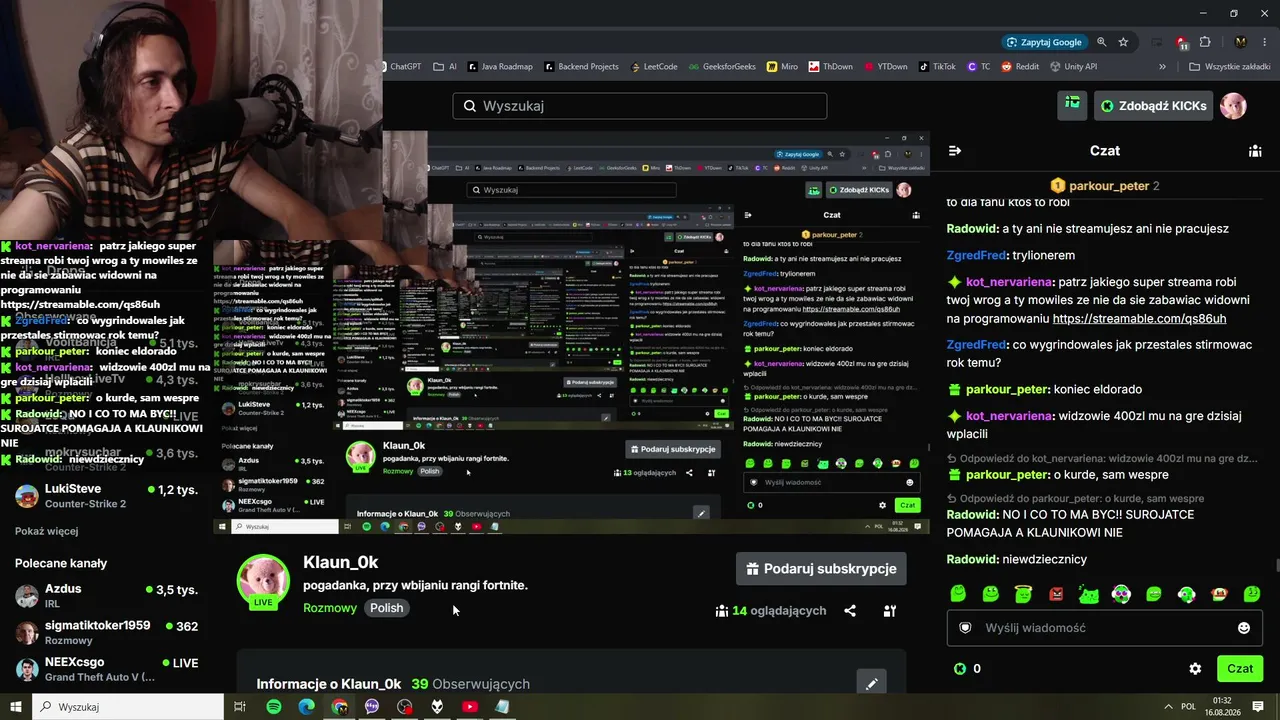Viewport: 1280px width, 720px height.
Task: Open LukiSteve channel in sidebar
Action: coord(107,495)
